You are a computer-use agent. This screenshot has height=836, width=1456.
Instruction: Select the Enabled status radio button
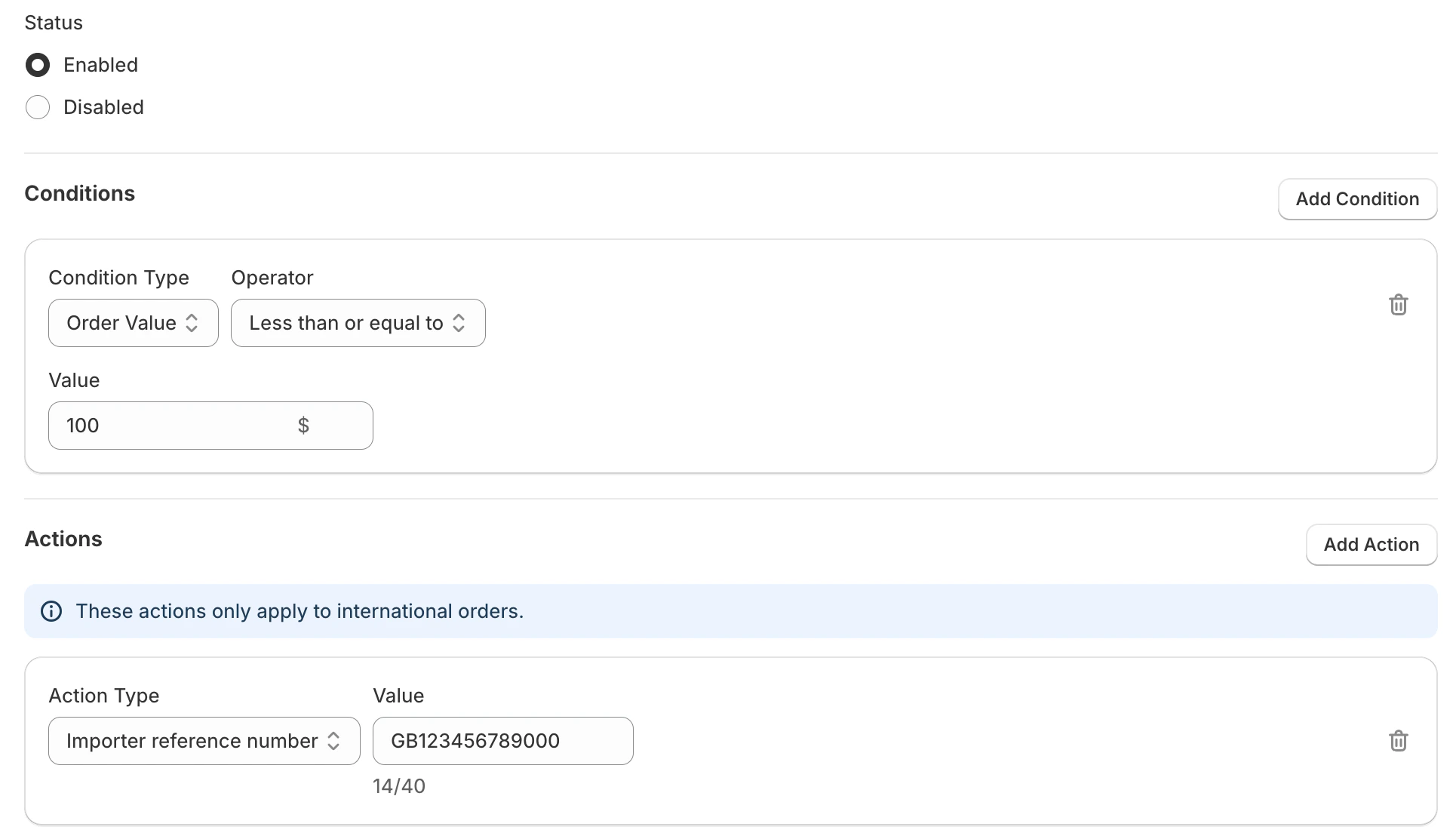click(x=38, y=65)
